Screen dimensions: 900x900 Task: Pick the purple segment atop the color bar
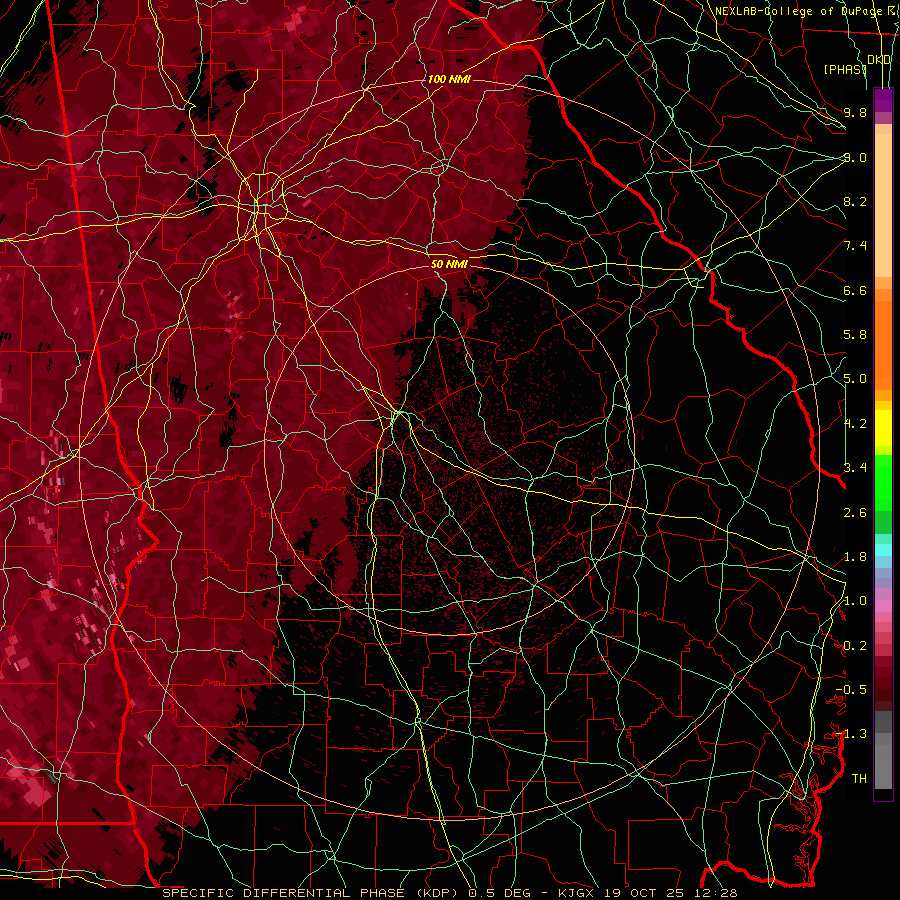883,100
